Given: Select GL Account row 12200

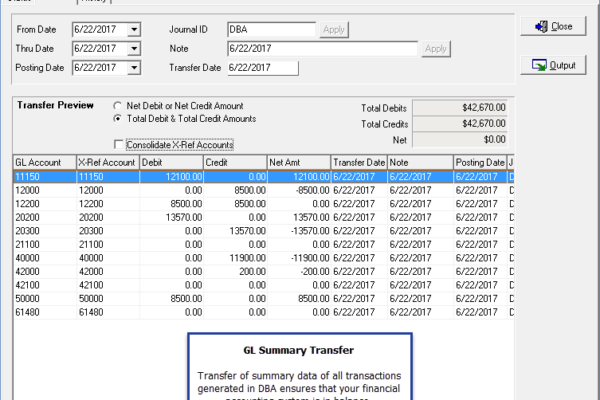Looking at the screenshot, I should [263, 204].
